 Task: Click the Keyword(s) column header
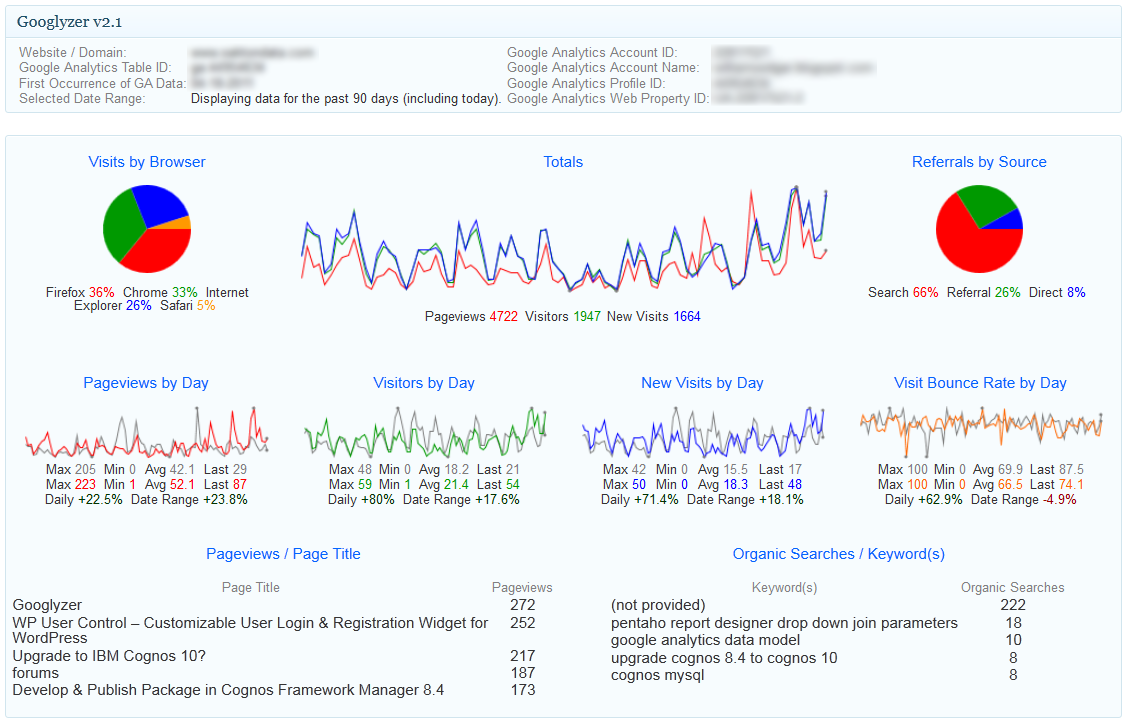pyautogui.click(x=784, y=587)
